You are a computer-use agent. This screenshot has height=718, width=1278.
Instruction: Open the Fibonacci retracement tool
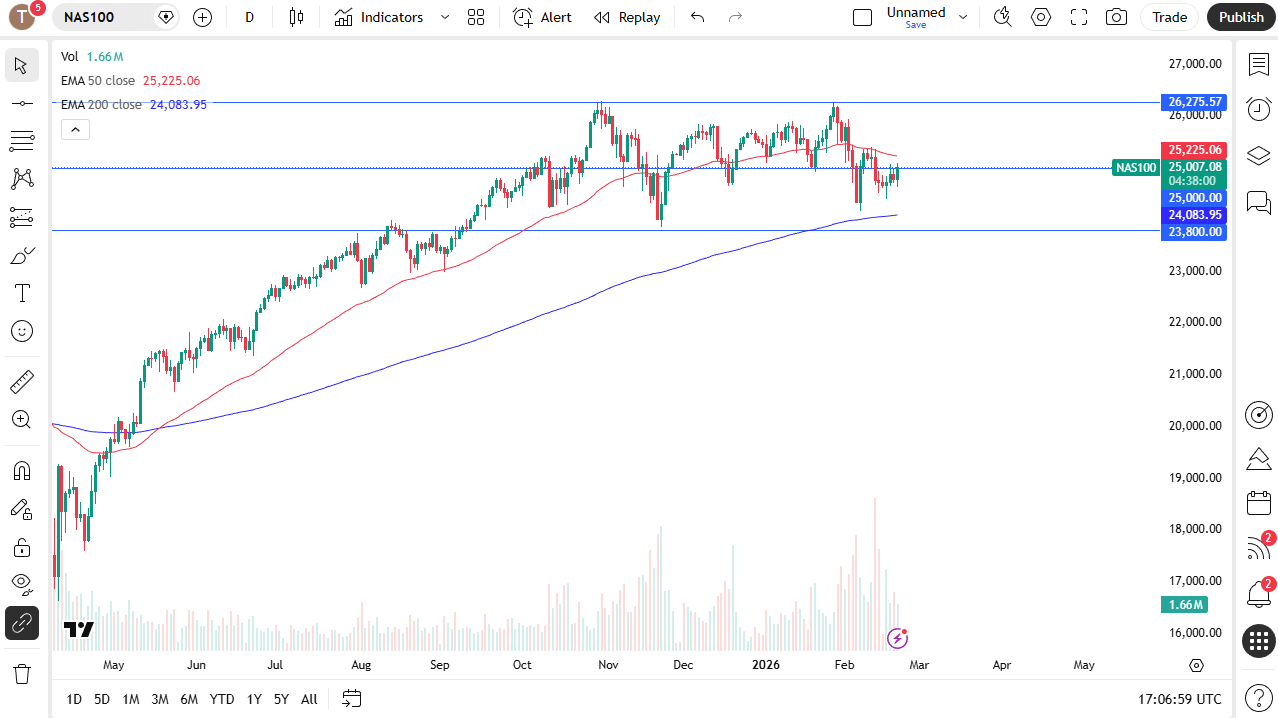click(22, 141)
